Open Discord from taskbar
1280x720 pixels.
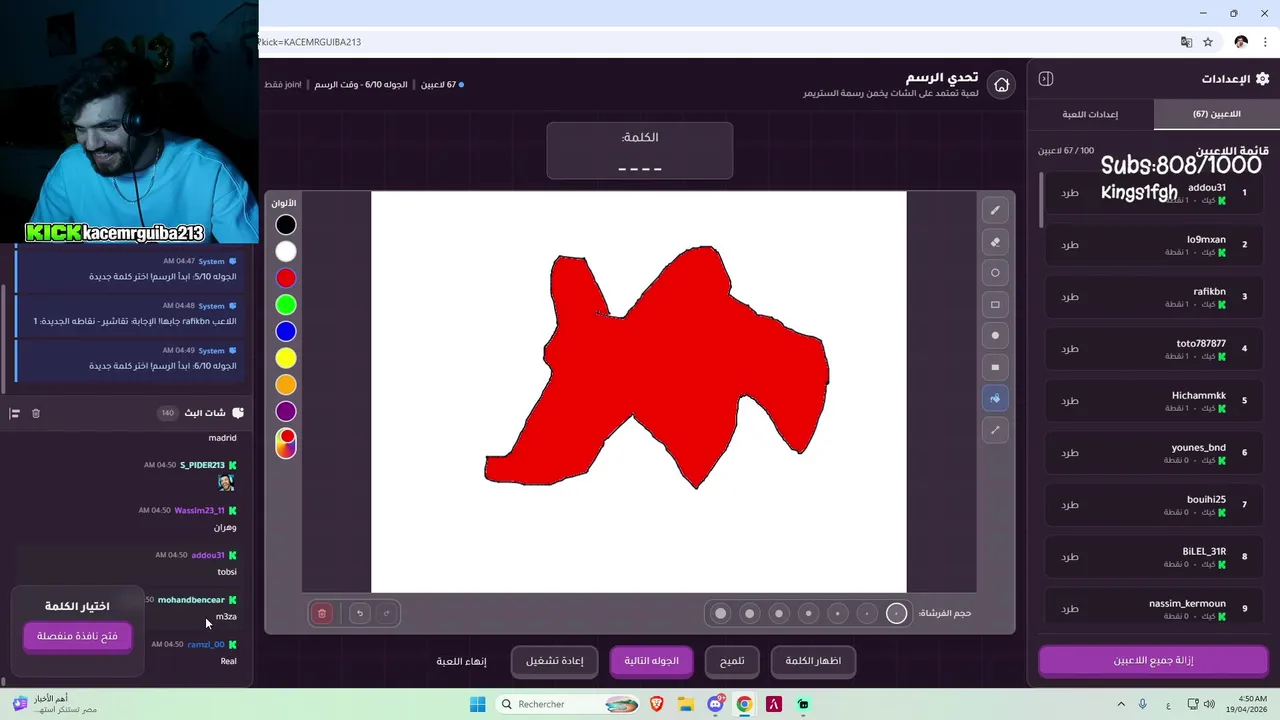pos(715,704)
